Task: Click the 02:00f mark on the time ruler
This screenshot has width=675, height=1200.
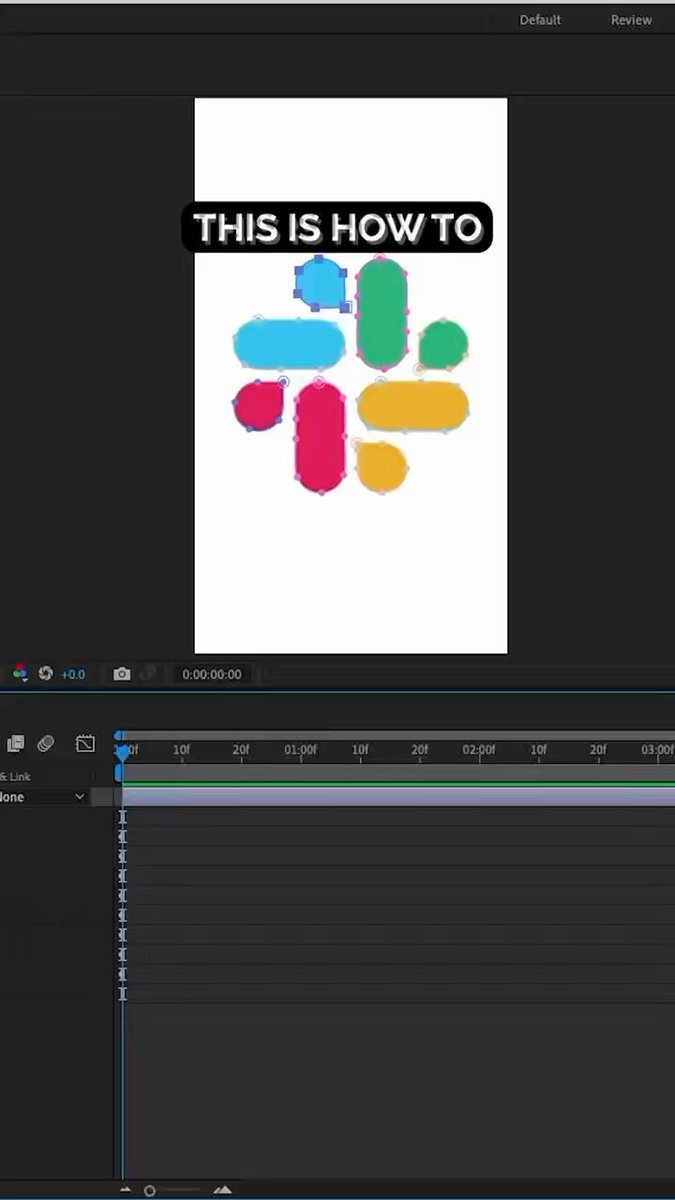Action: point(479,749)
